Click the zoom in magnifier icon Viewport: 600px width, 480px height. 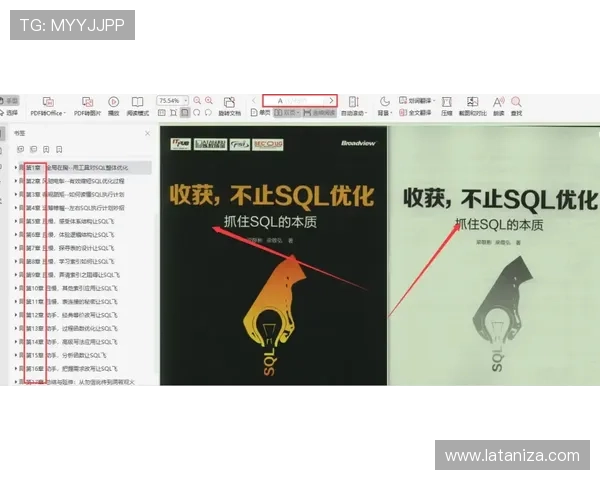(209, 100)
